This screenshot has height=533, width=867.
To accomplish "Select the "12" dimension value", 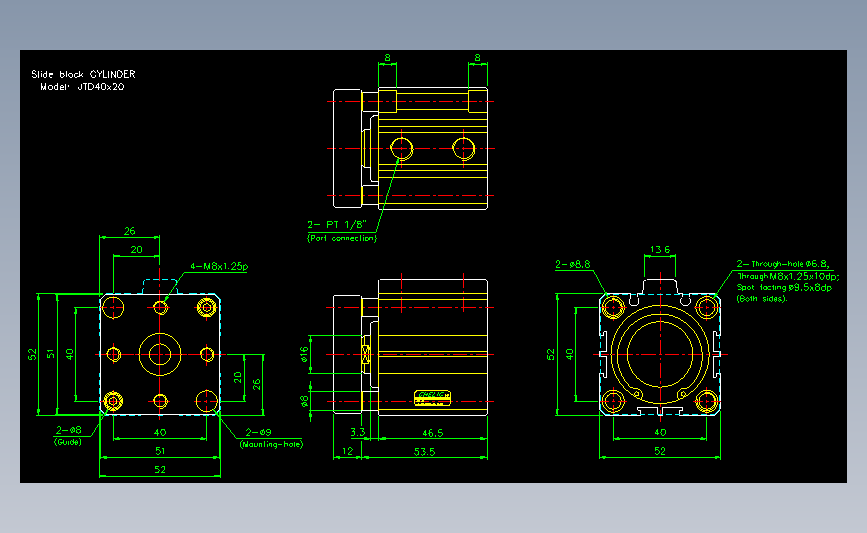I will (x=347, y=451).
